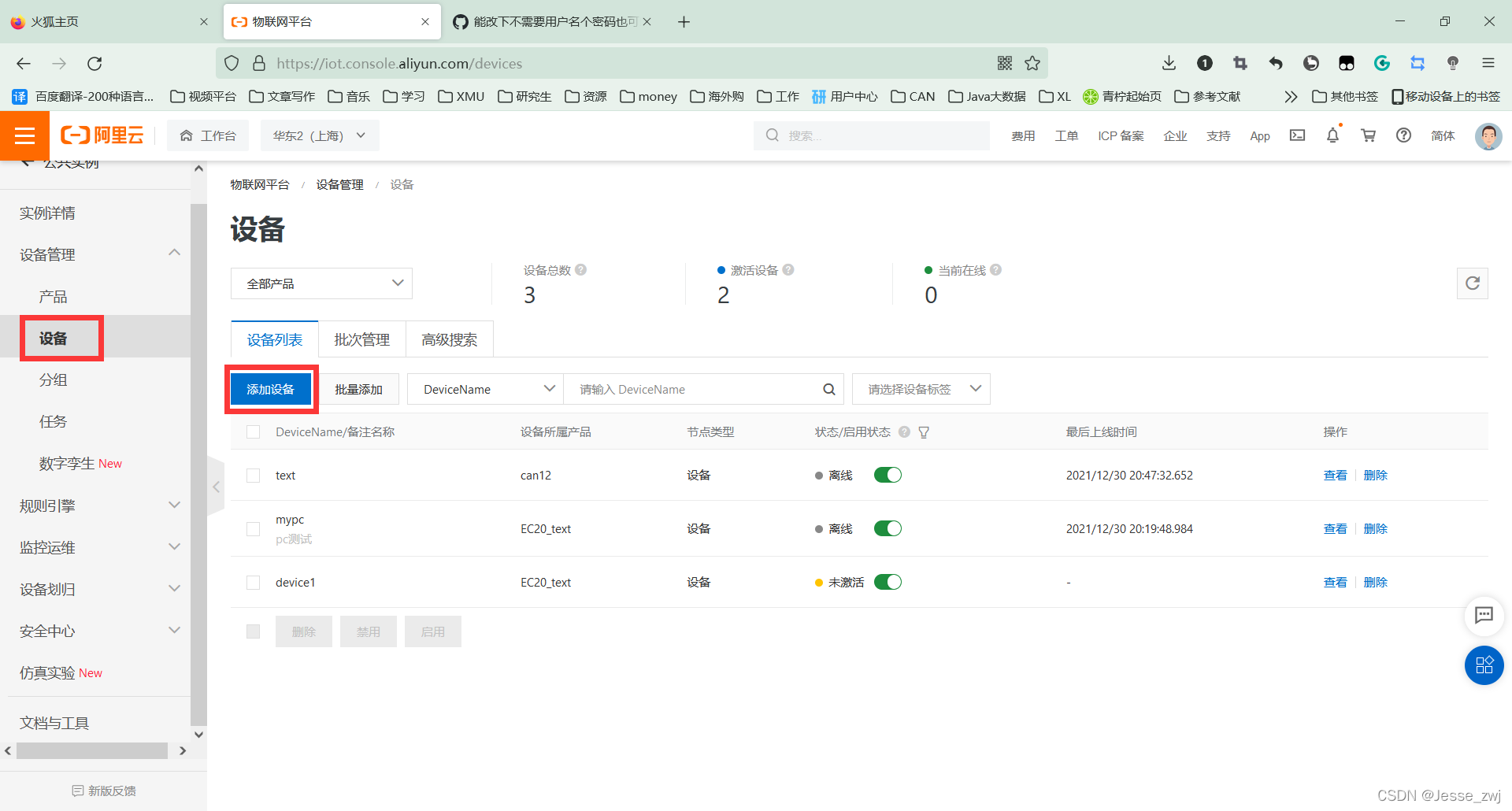The width and height of the screenshot is (1512, 811).
Task: Toggle off the mypc device switch
Action: [x=888, y=528]
